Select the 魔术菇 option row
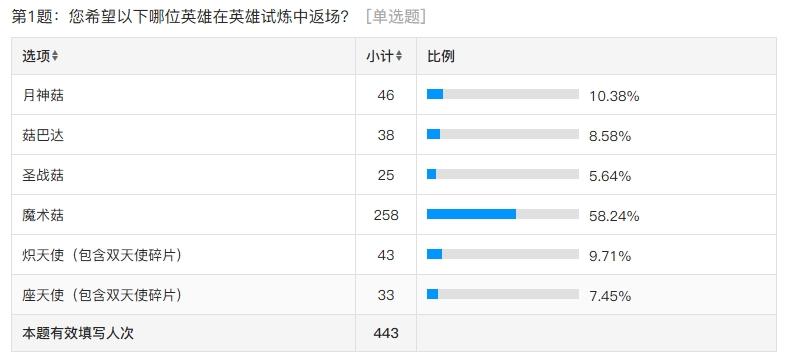 pos(393,215)
